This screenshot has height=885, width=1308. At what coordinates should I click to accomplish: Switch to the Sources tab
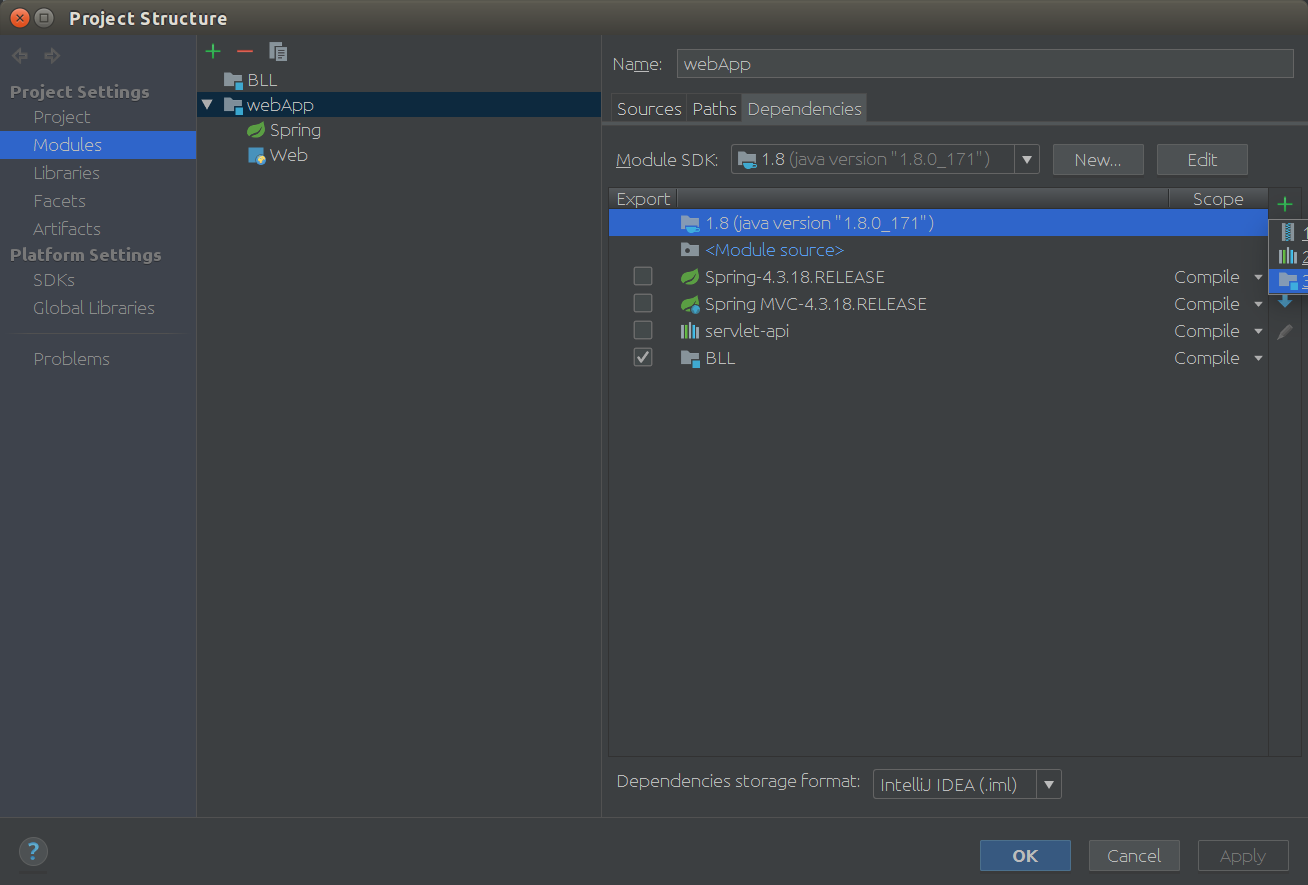tap(648, 109)
